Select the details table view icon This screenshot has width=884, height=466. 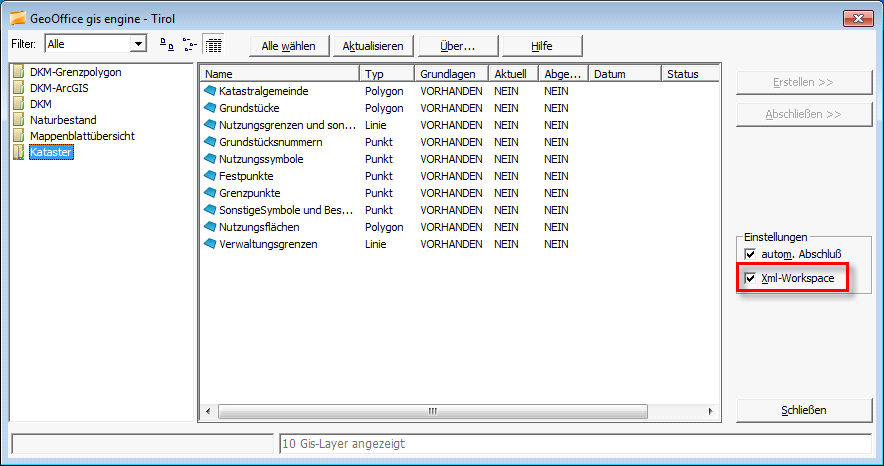pos(213,45)
